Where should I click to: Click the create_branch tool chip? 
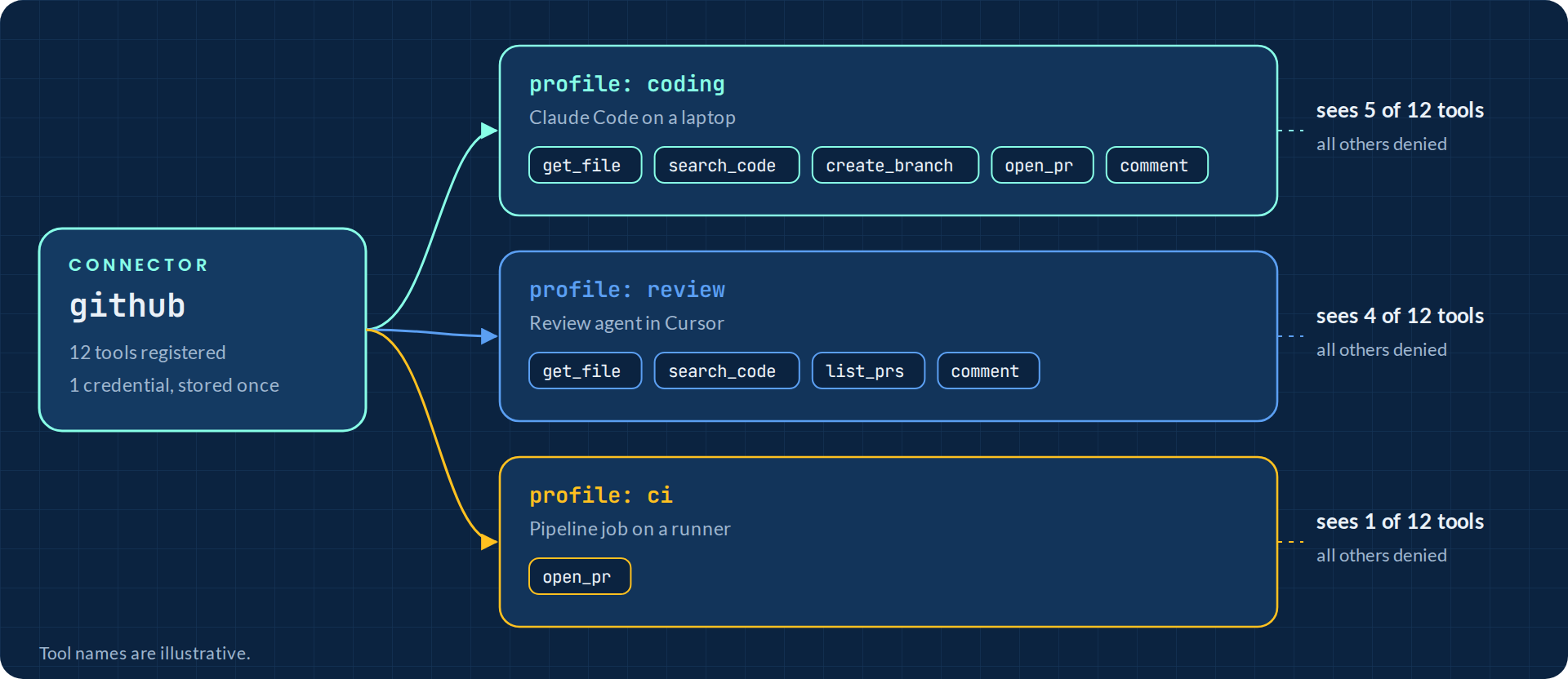click(895, 165)
